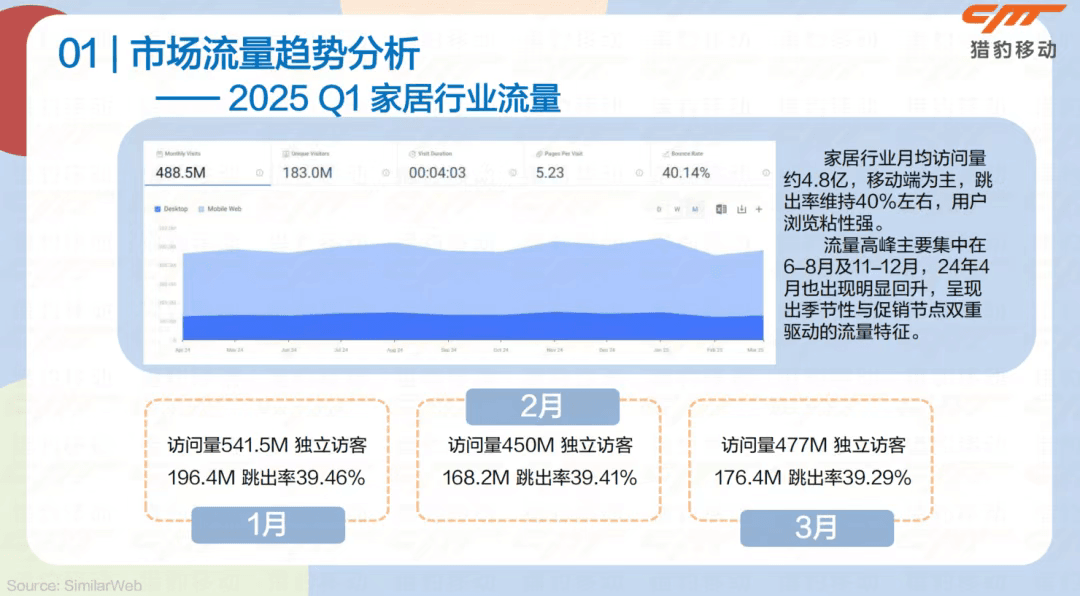Select the 2月 month header label
Screen dimensions: 1080x596
[541, 406]
